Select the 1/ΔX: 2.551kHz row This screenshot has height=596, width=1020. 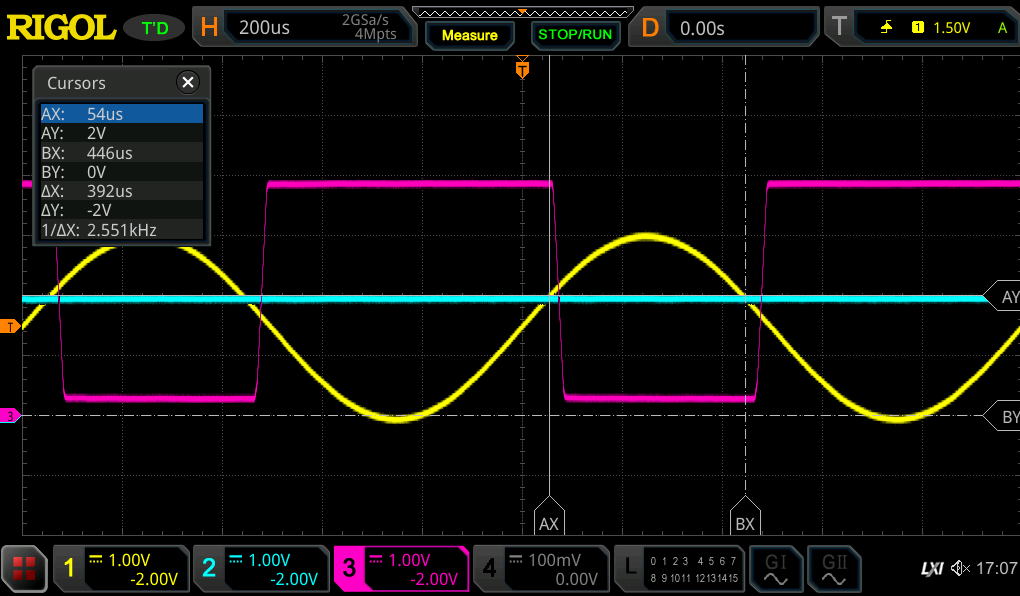[x=122, y=230]
